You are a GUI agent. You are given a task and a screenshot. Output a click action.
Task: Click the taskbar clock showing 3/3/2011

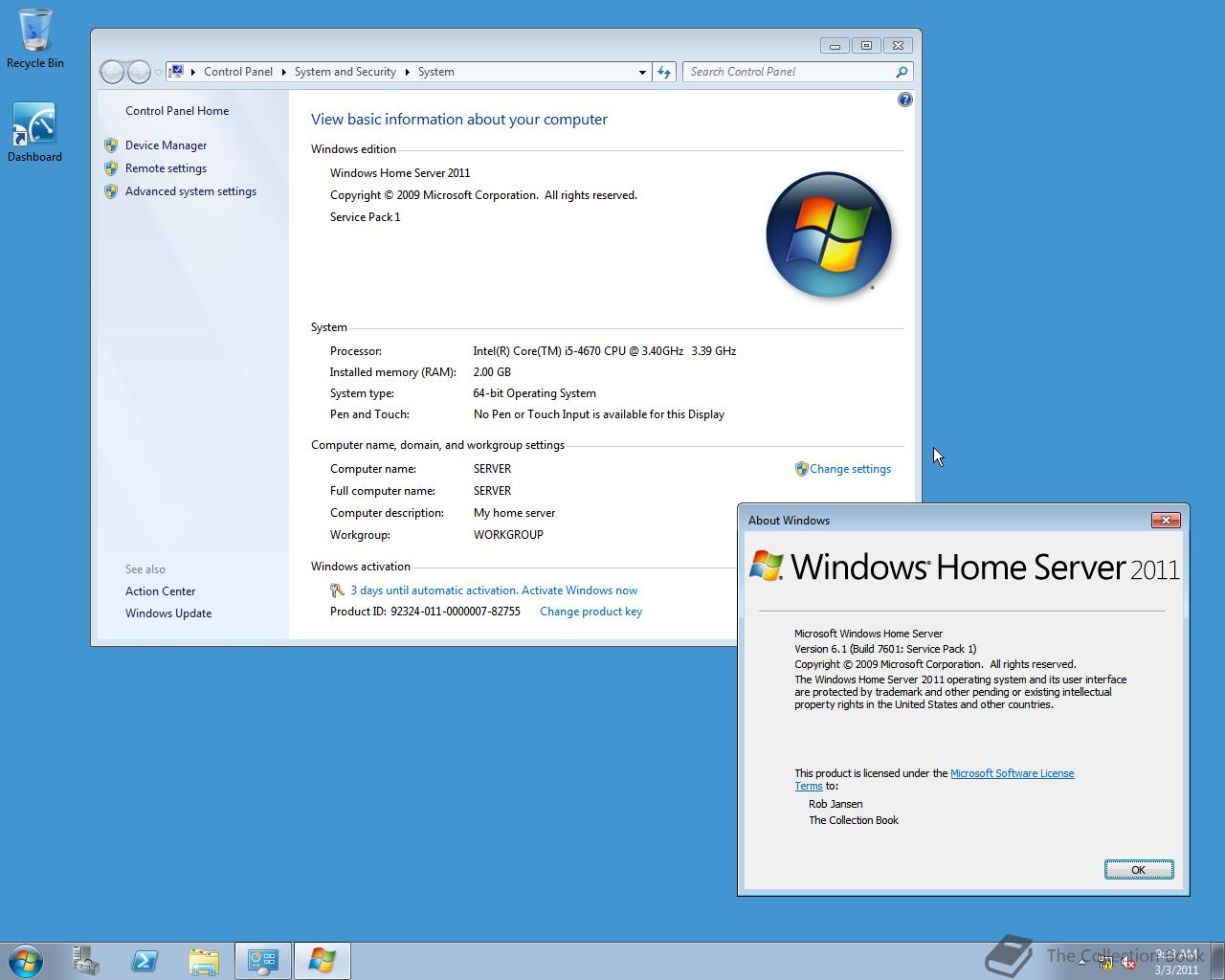tap(1176, 962)
